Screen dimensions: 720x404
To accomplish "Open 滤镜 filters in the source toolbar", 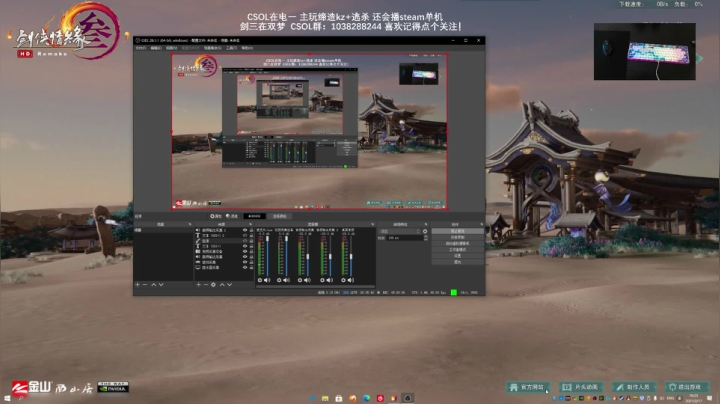I will (x=232, y=216).
